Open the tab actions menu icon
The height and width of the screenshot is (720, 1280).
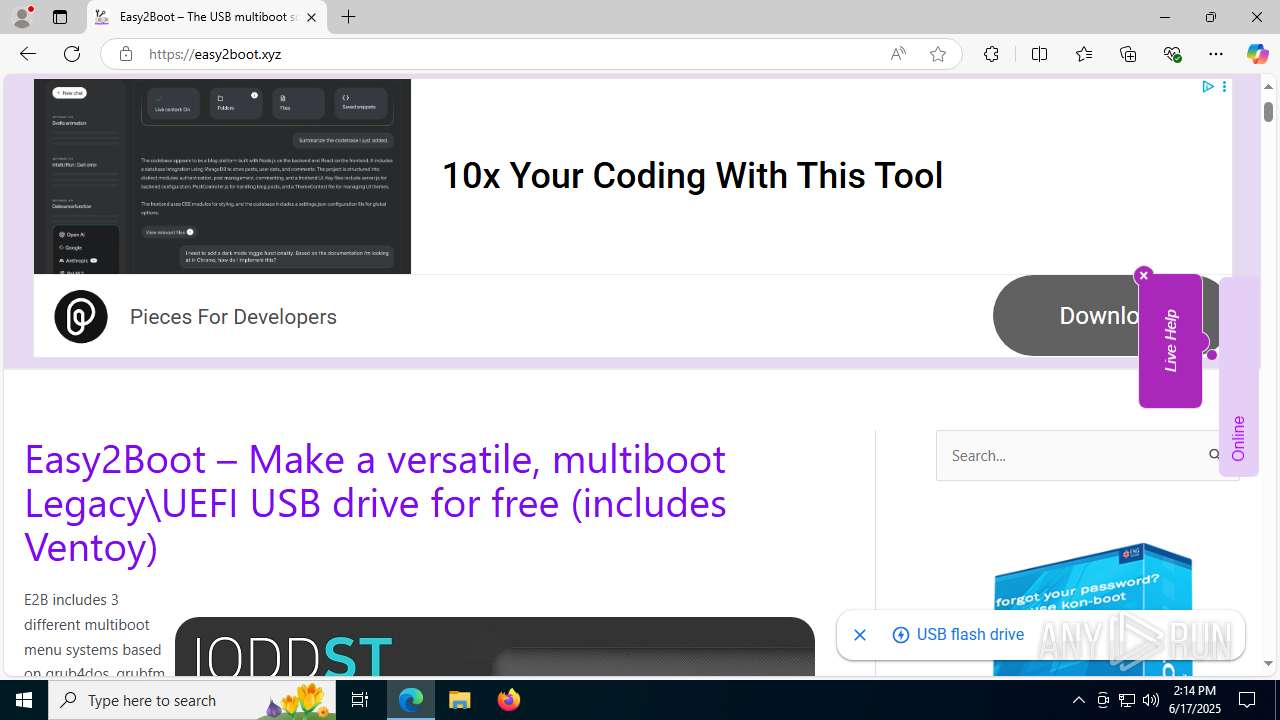coord(60,17)
